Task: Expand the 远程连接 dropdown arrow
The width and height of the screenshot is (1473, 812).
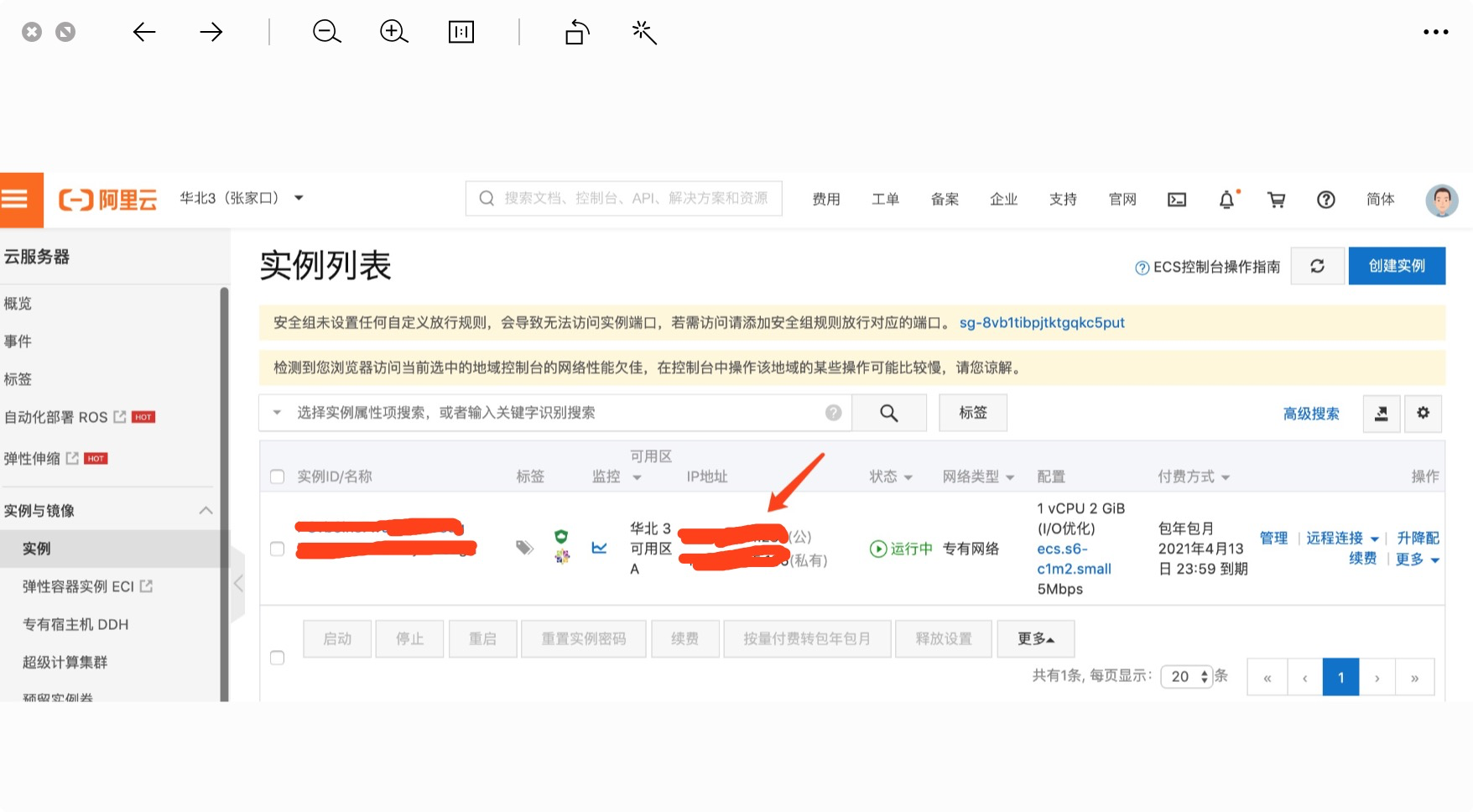Action: (1375, 539)
